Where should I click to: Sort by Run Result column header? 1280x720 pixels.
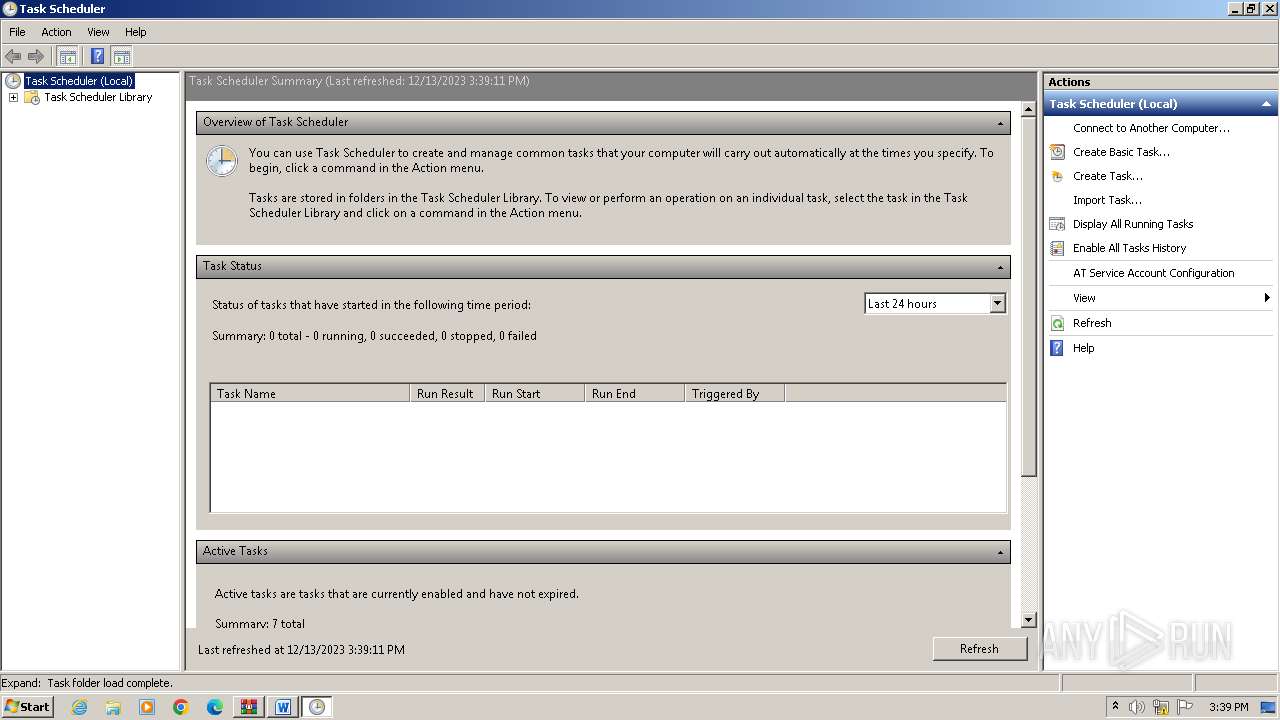coord(447,393)
